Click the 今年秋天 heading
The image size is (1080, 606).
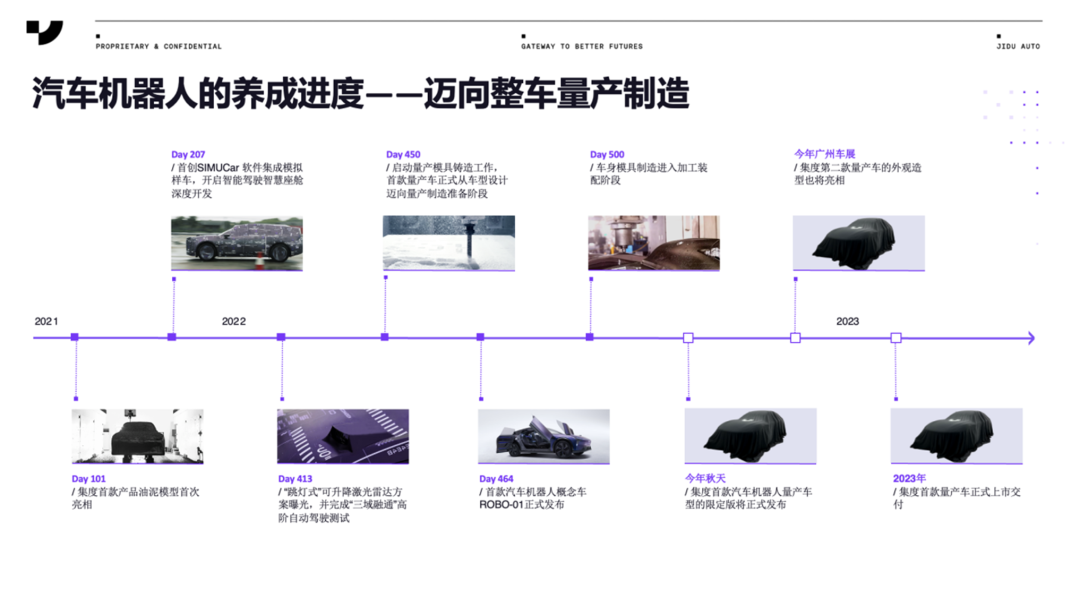coord(705,478)
